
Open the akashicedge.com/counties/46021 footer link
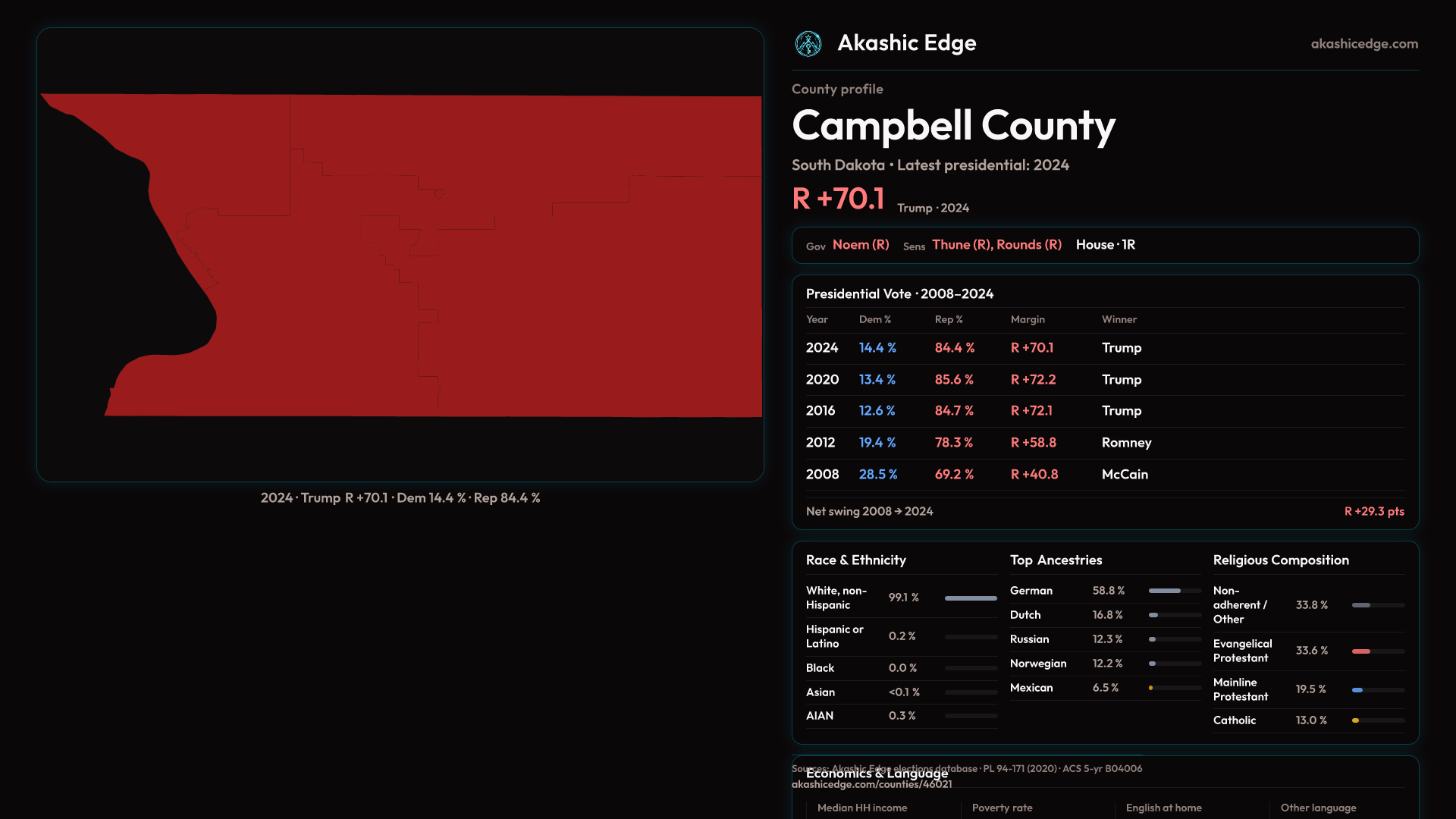(x=871, y=785)
